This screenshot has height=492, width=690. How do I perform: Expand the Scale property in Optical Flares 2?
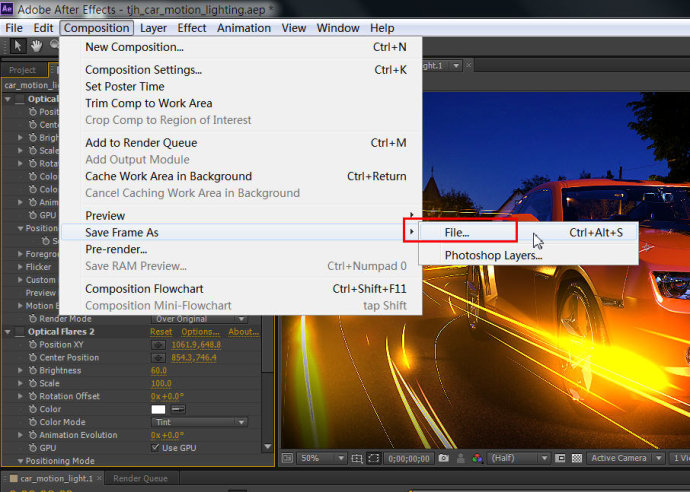(20, 383)
